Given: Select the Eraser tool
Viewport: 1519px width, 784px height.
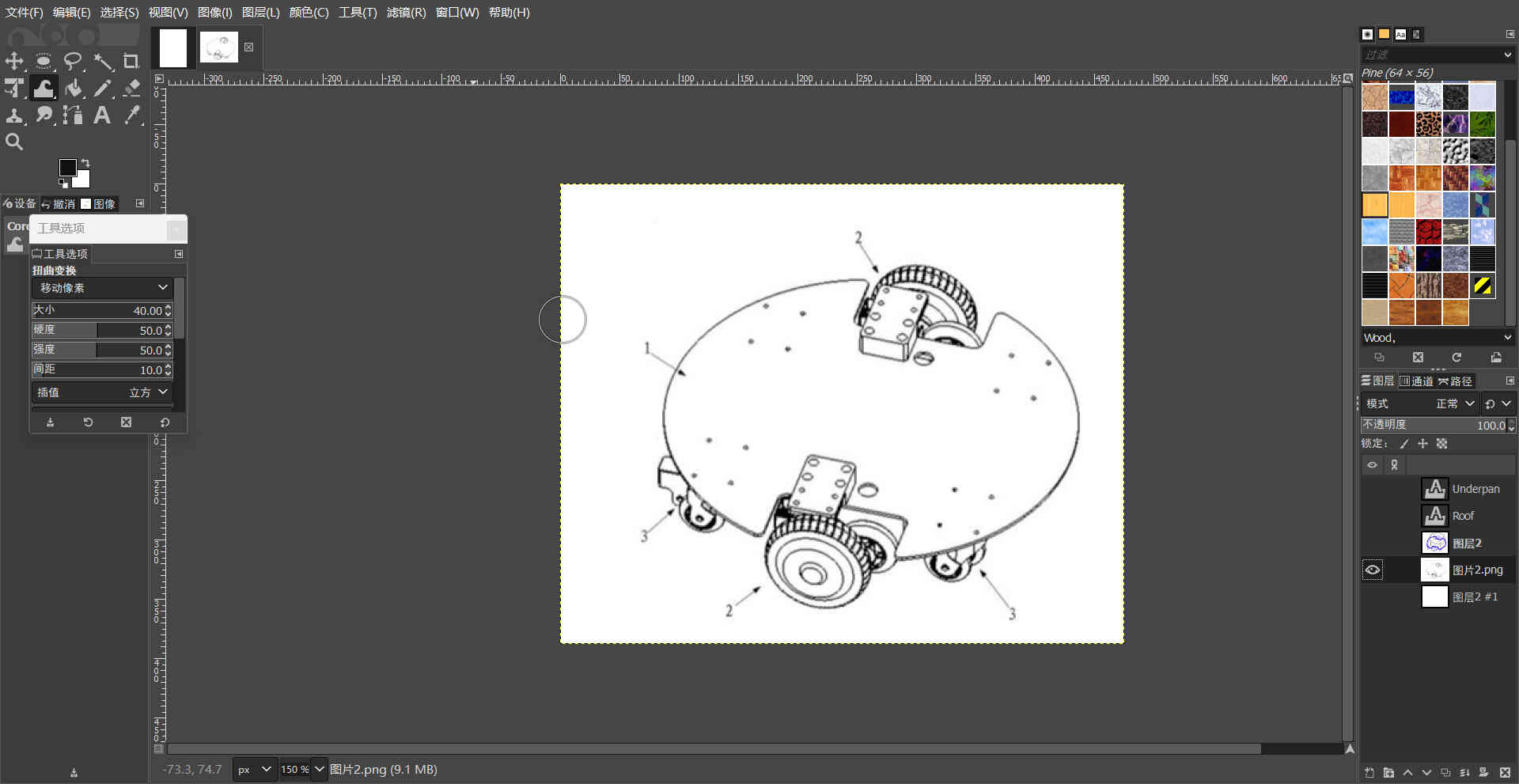Looking at the screenshot, I should (x=131, y=88).
